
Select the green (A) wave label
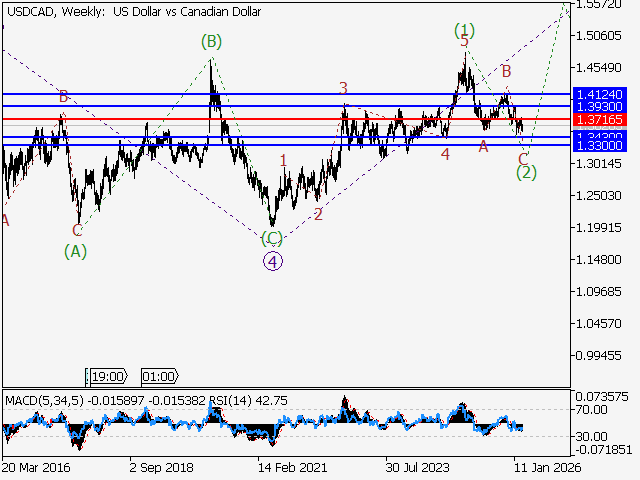click(x=76, y=251)
